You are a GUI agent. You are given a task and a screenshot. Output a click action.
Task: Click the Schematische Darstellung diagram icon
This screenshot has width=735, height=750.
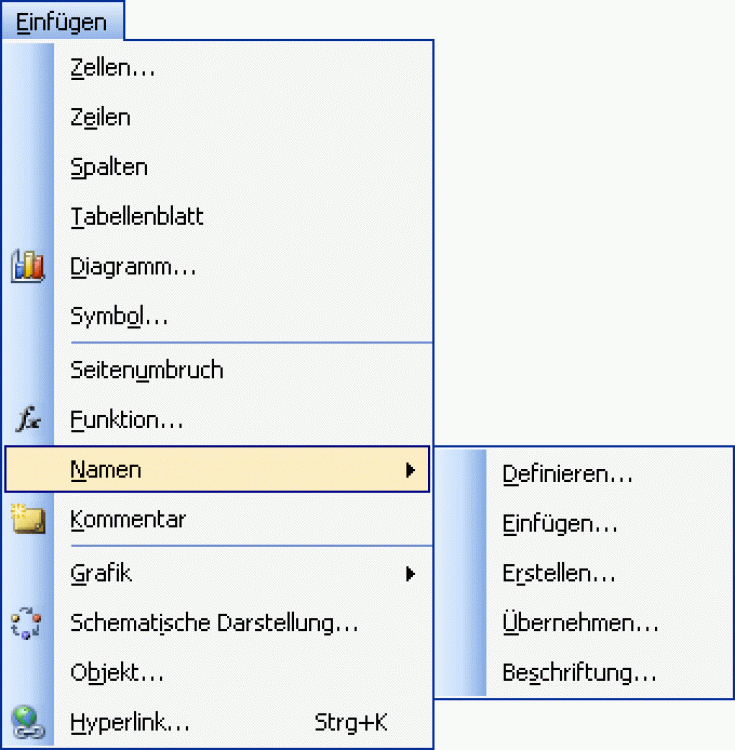[x=28, y=624]
